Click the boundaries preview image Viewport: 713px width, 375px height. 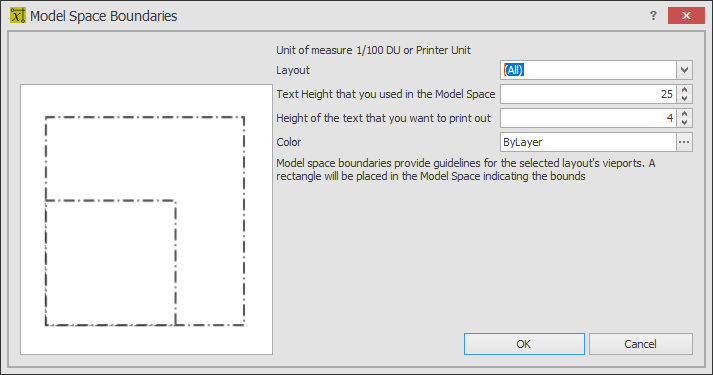point(146,220)
